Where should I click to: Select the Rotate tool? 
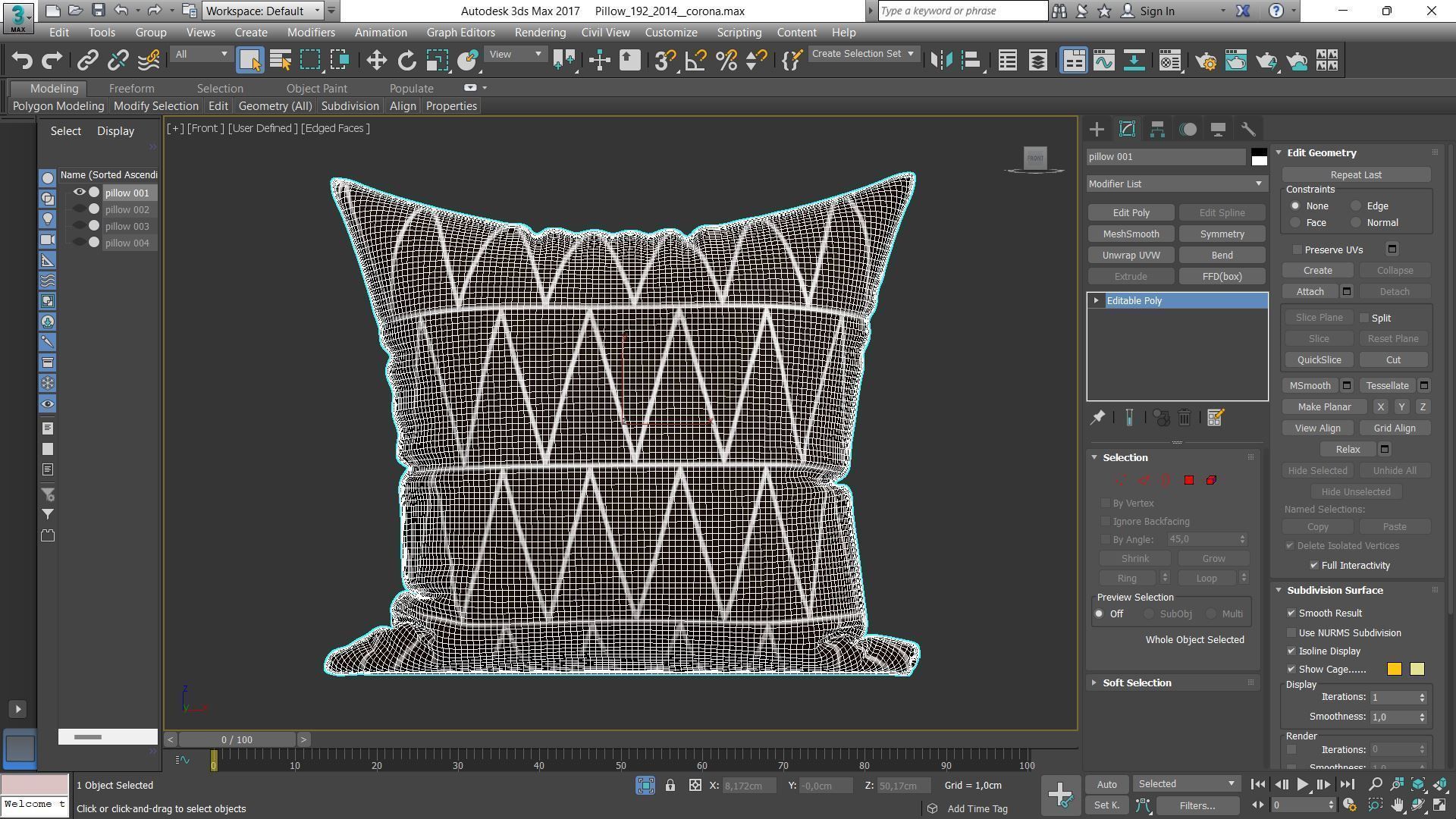coord(407,61)
